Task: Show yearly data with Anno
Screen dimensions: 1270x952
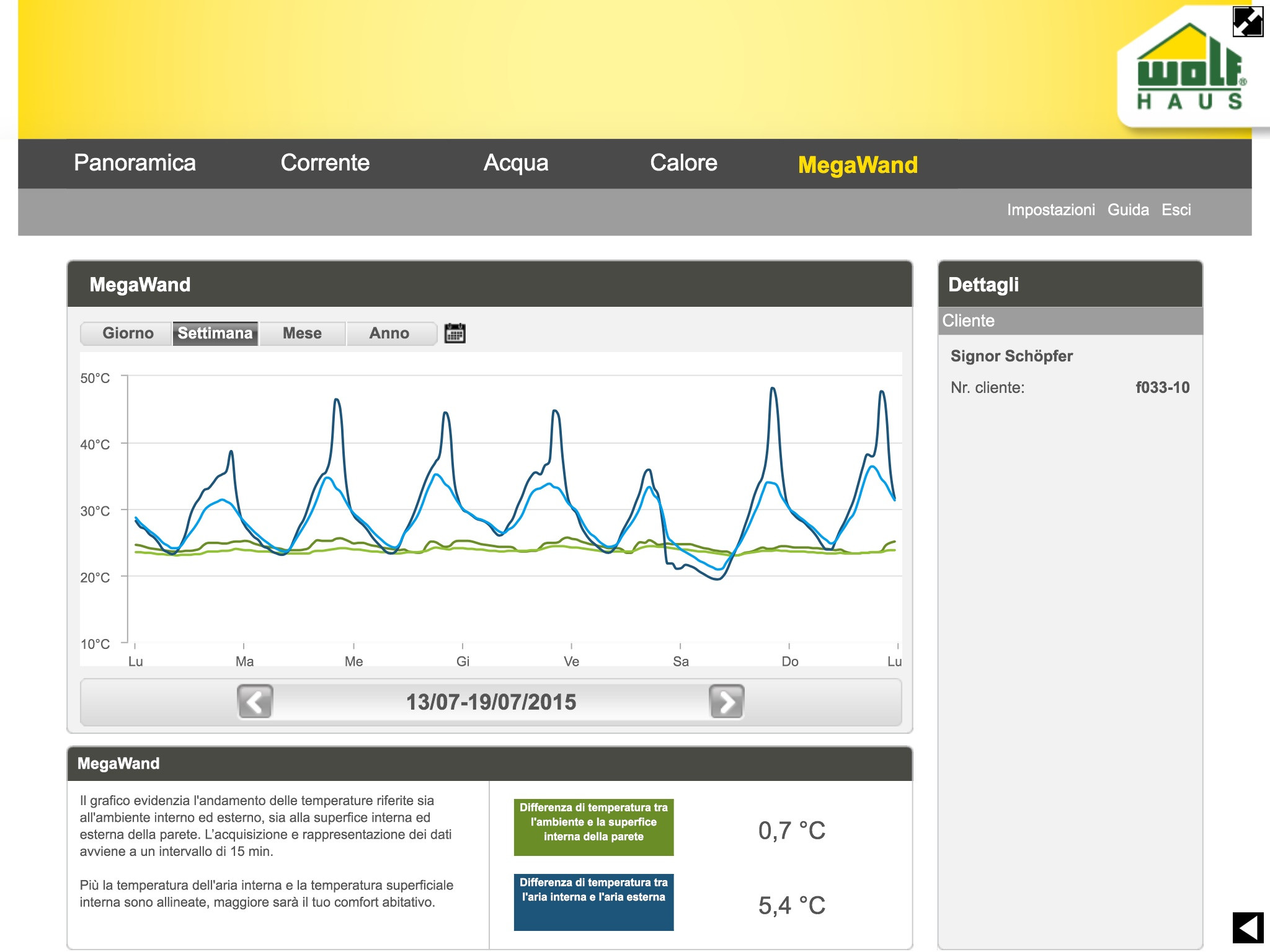Action: [x=389, y=333]
